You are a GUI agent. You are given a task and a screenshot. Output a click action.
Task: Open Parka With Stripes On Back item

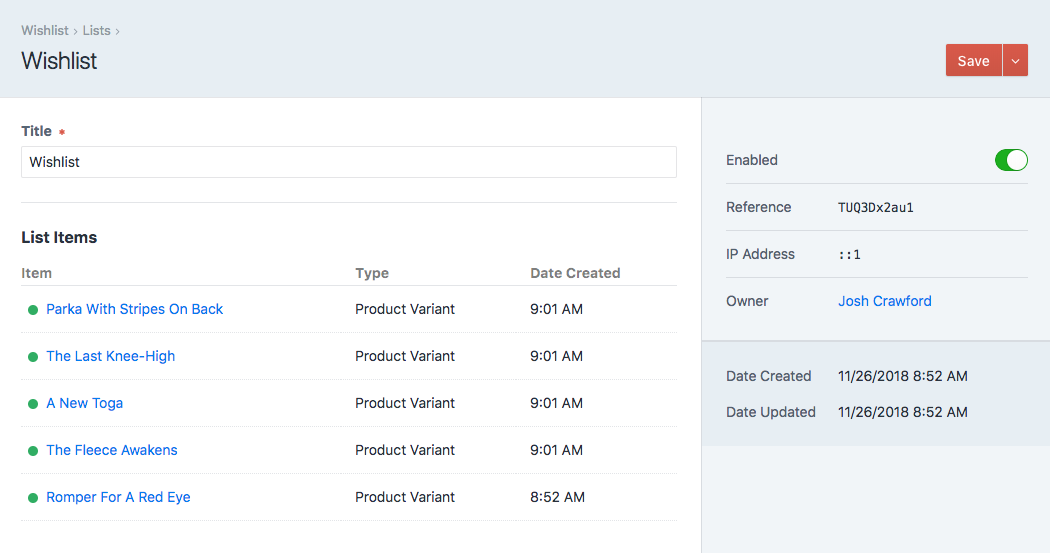(135, 309)
